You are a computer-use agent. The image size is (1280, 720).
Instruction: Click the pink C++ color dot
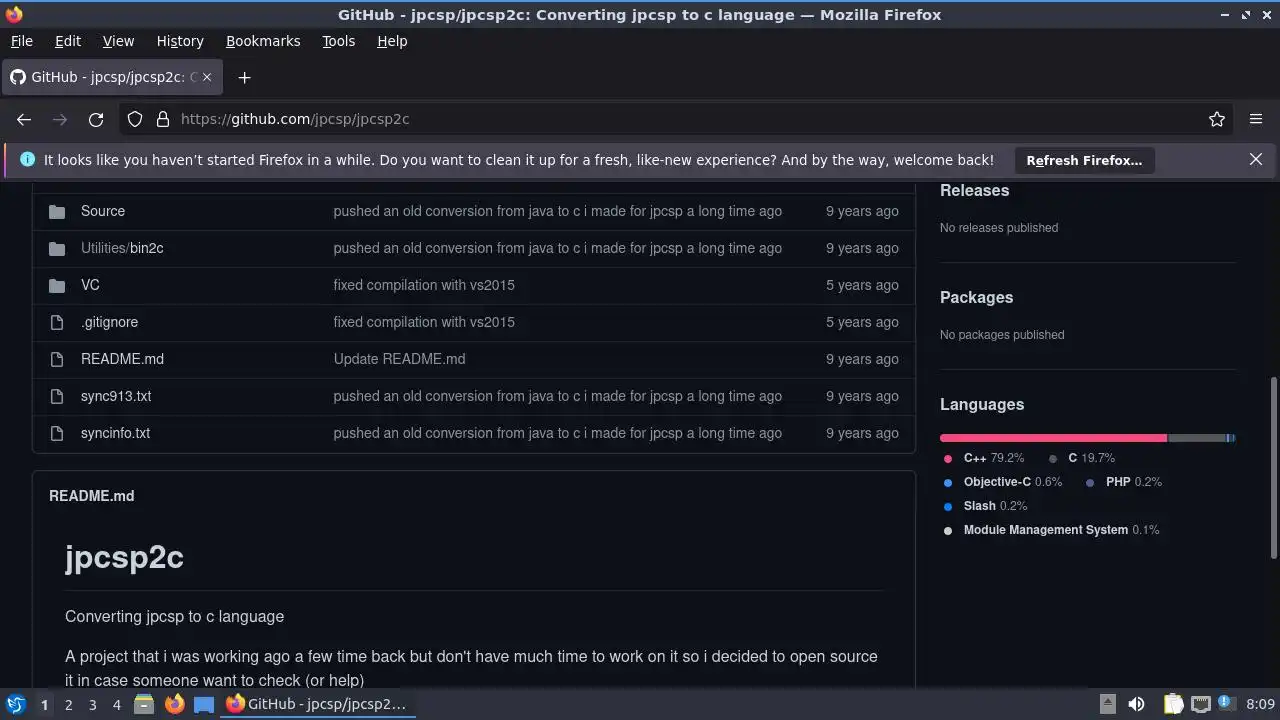click(948, 459)
